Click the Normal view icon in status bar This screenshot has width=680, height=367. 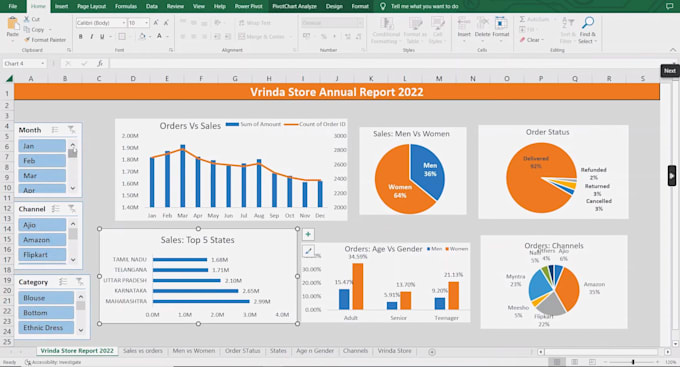point(557,362)
